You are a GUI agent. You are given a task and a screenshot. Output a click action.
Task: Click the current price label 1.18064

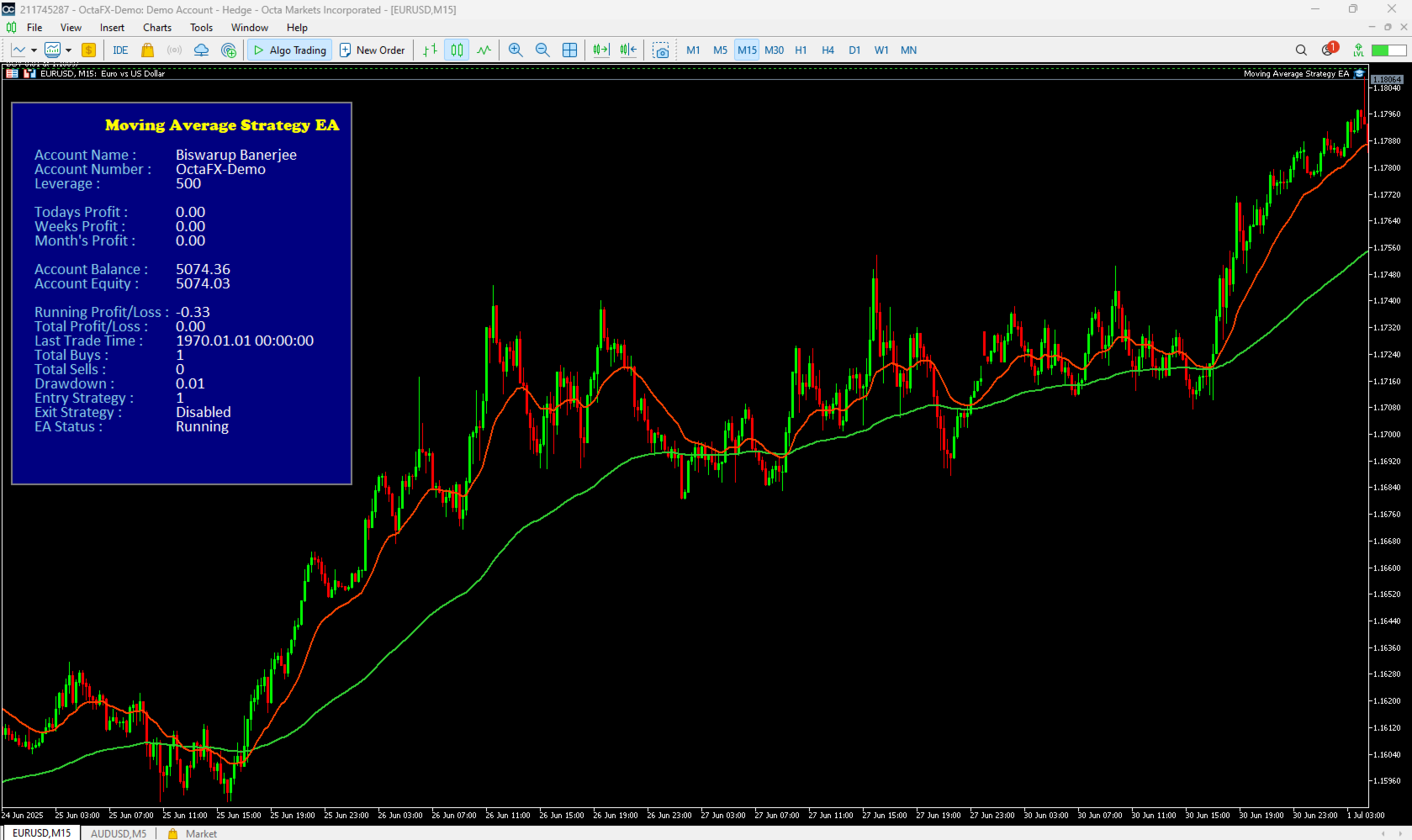point(1387,80)
